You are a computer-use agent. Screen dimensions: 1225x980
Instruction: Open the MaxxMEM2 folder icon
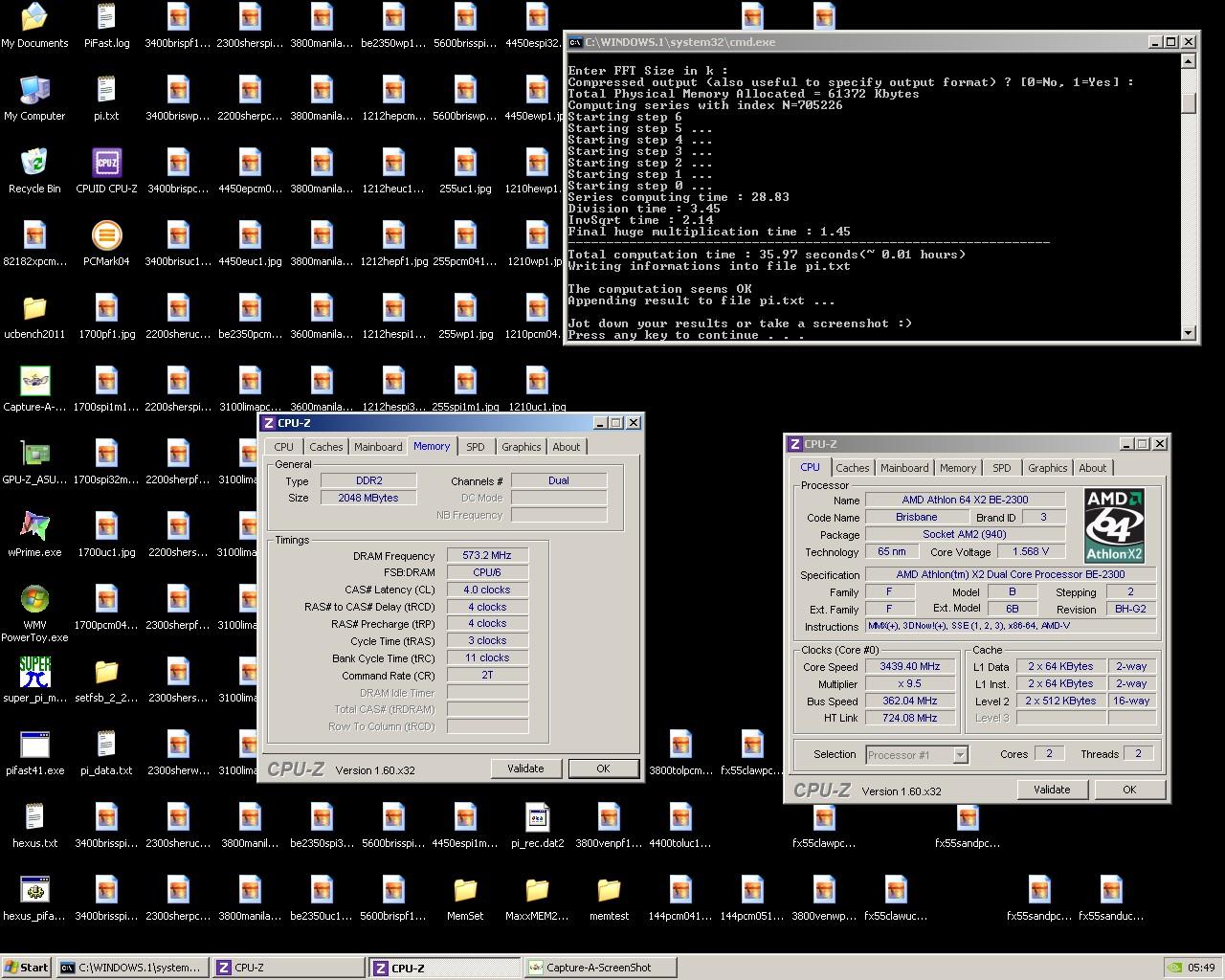(537, 899)
